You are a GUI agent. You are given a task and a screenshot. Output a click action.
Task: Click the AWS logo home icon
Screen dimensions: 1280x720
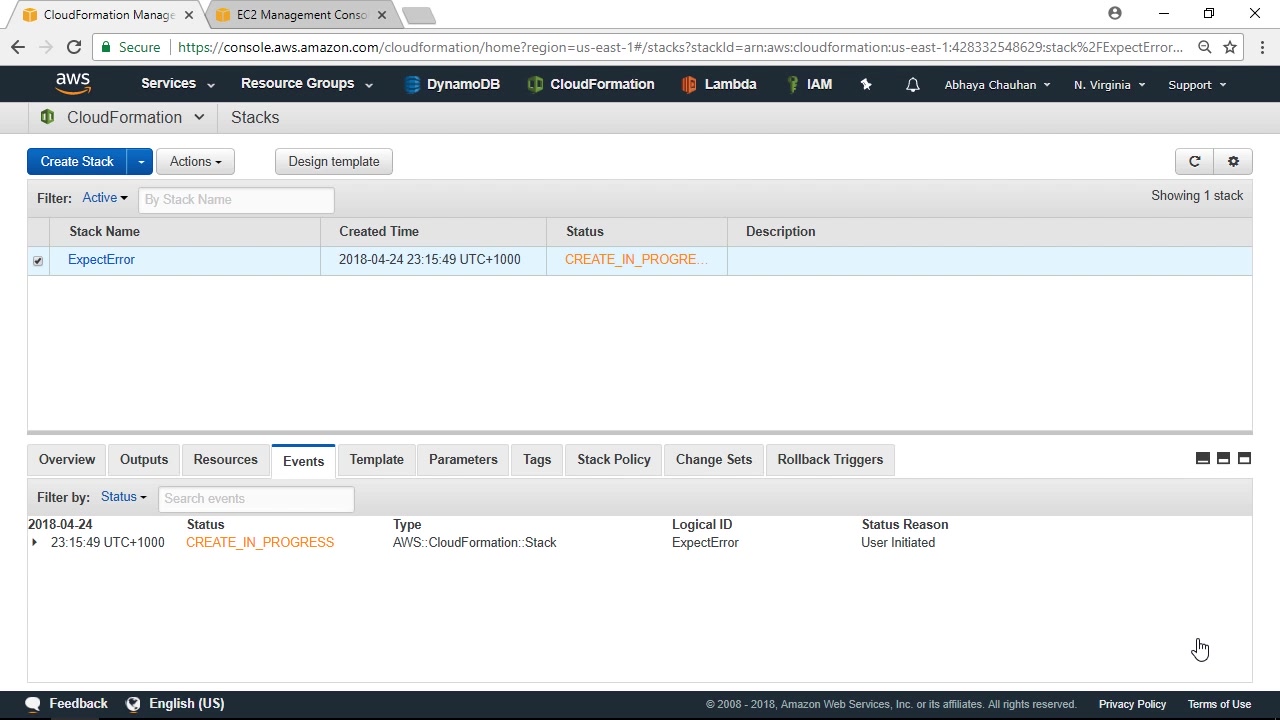point(73,84)
